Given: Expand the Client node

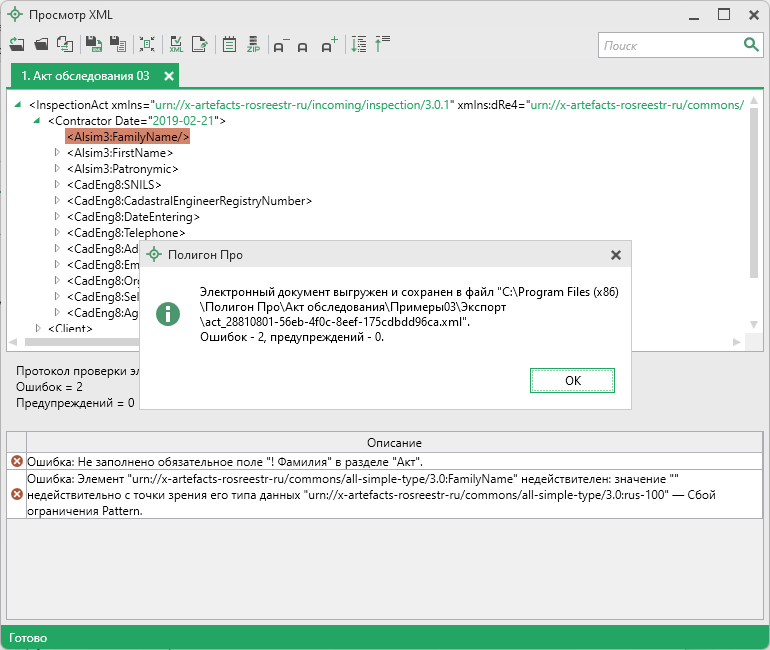Looking at the screenshot, I should pyautogui.click(x=38, y=328).
